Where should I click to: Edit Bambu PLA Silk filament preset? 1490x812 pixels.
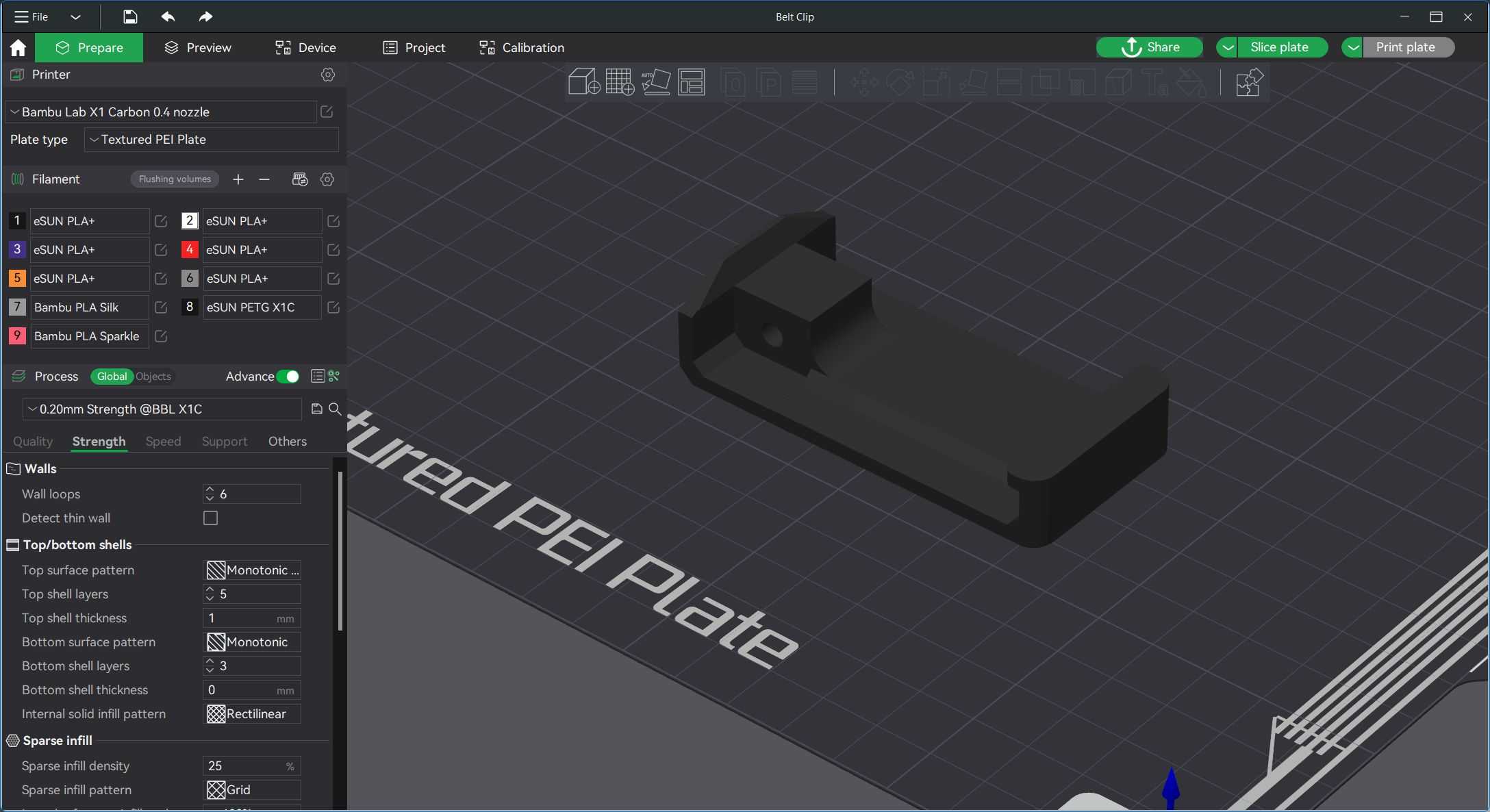pyautogui.click(x=161, y=307)
